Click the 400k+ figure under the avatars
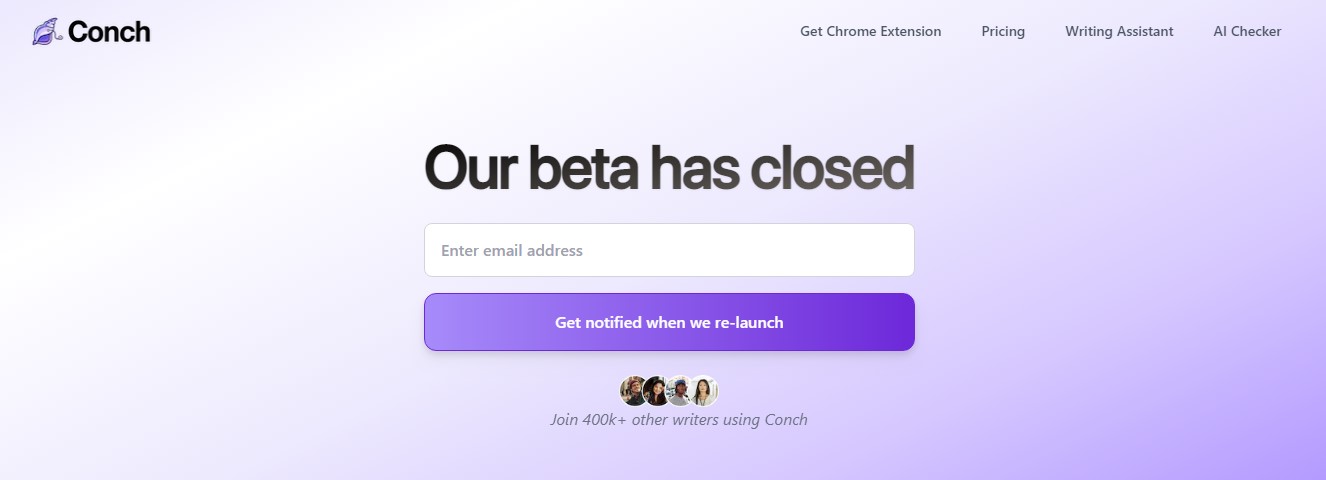The image size is (1326, 480). coord(605,420)
